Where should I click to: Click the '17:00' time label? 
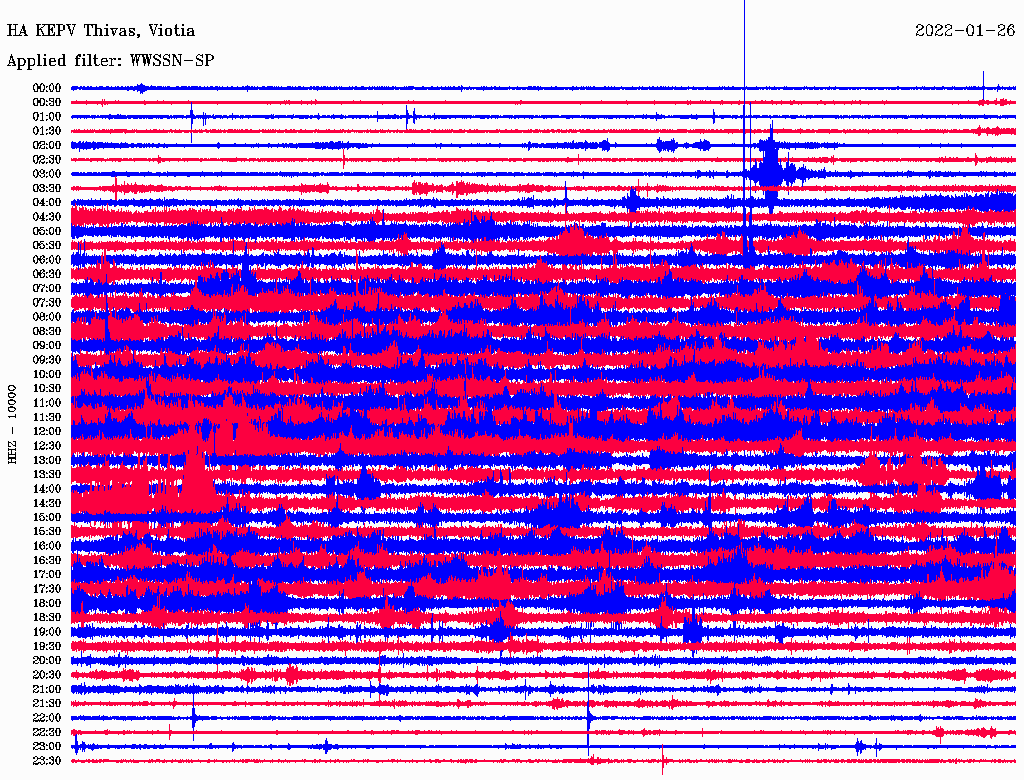click(47, 575)
